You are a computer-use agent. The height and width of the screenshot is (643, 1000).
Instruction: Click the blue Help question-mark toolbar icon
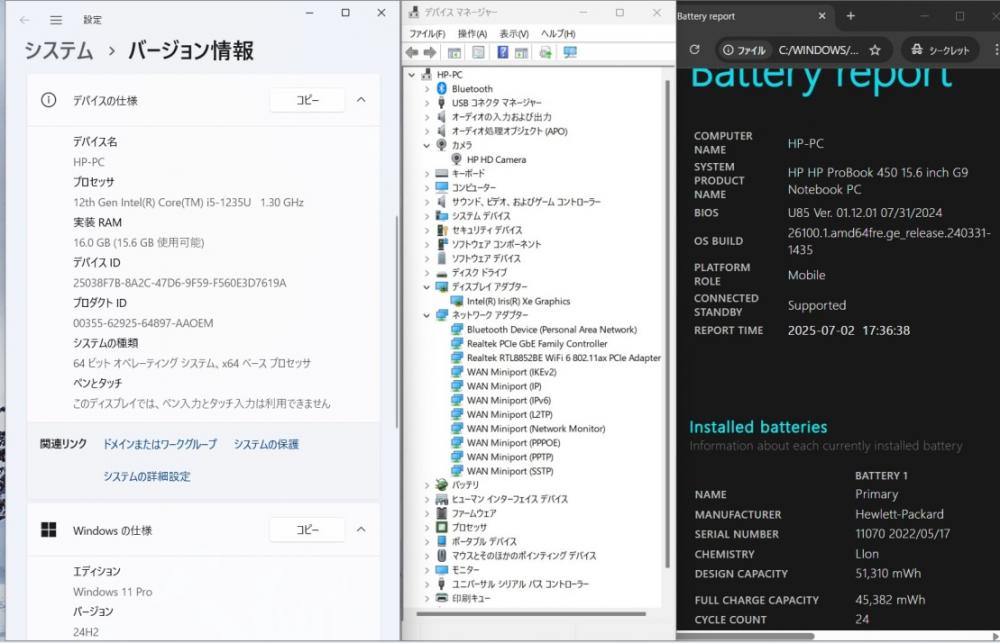point(503,52)
